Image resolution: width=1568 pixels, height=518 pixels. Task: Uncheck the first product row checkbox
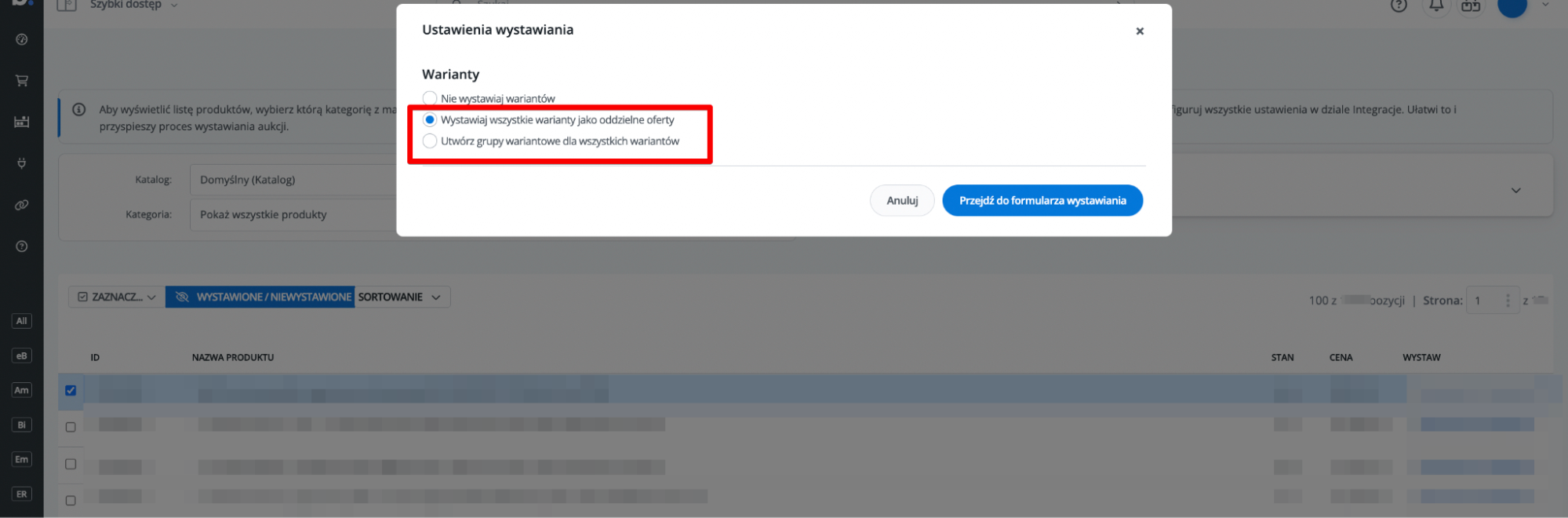tap(71, 390)
